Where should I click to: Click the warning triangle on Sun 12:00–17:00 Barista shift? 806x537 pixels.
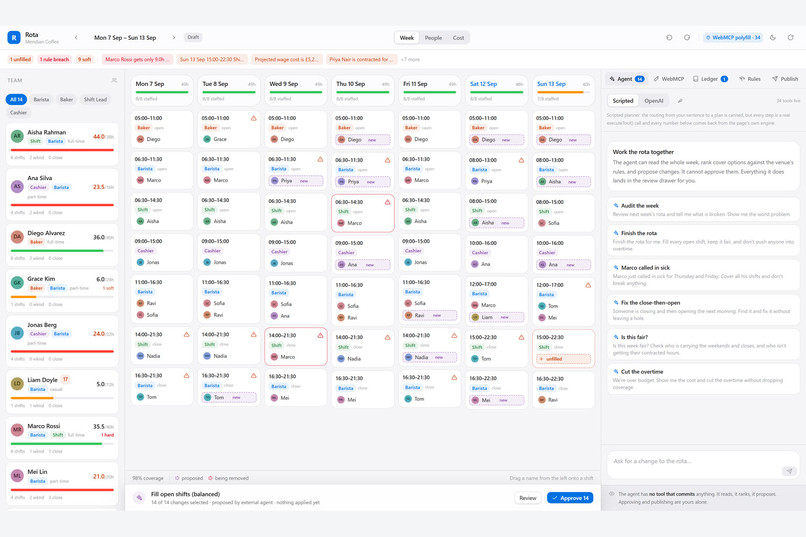pos(588,285)
